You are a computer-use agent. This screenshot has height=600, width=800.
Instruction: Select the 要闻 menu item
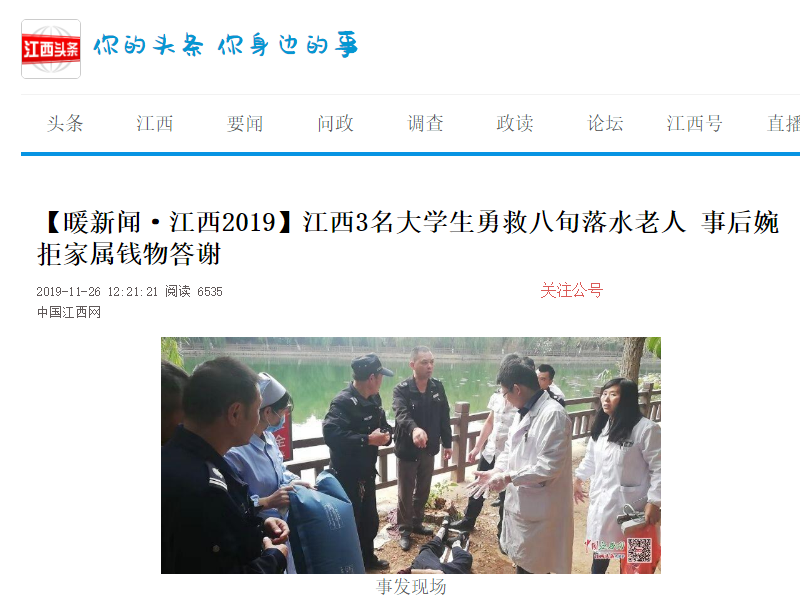245,123
